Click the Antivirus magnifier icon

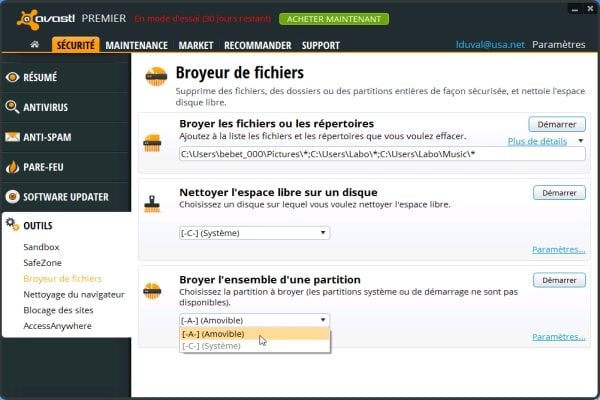(x=12, y=107)
